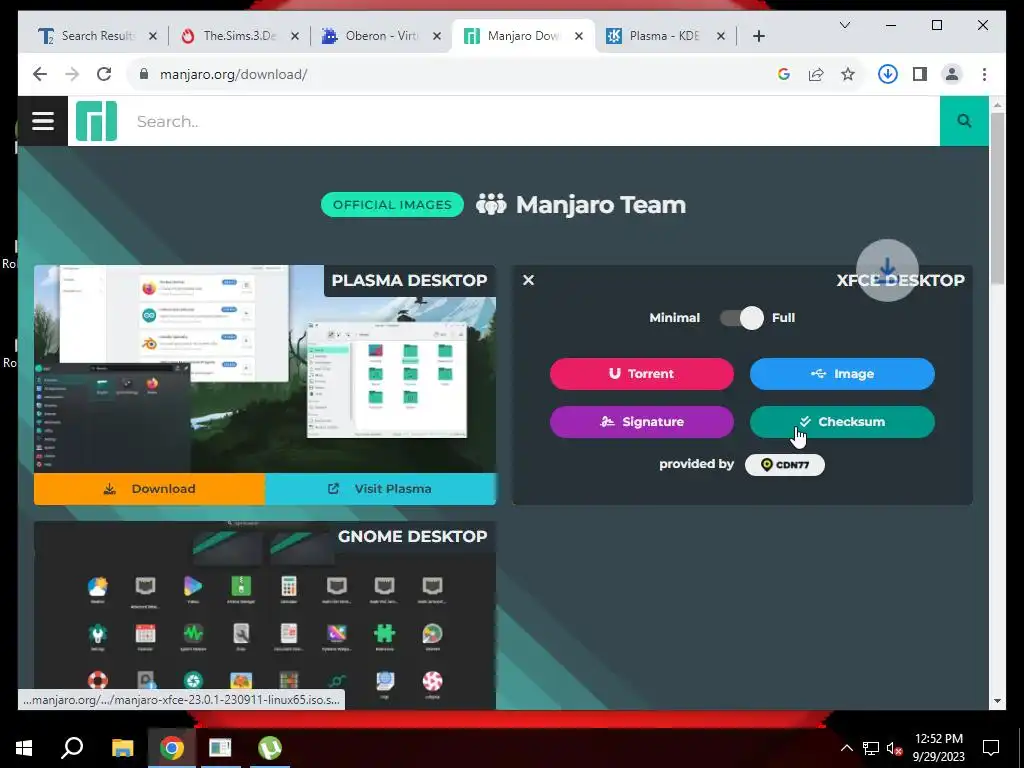Switch to The.Sims.3 tab
Screen dimensions: 1024x768
point(240,36)
